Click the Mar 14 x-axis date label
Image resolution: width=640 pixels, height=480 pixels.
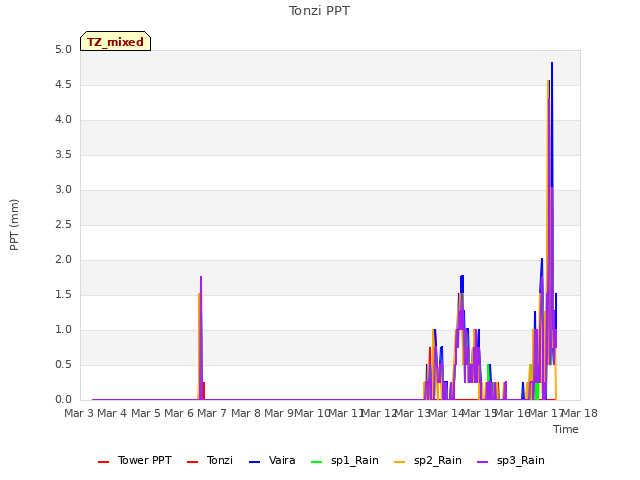point(446,413)
